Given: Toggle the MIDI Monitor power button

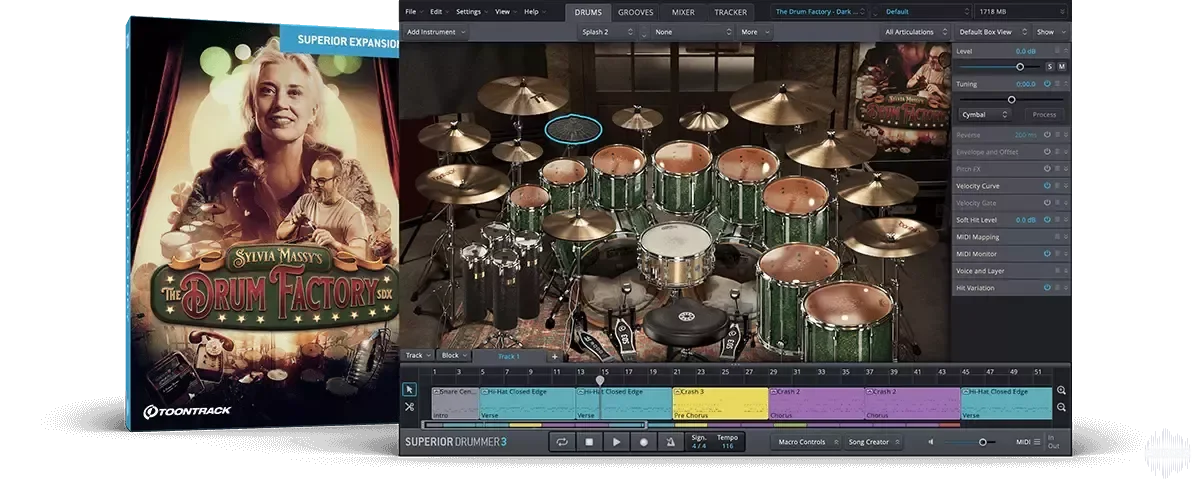Looking at the screenshot, I should (x=1047, y=254).
